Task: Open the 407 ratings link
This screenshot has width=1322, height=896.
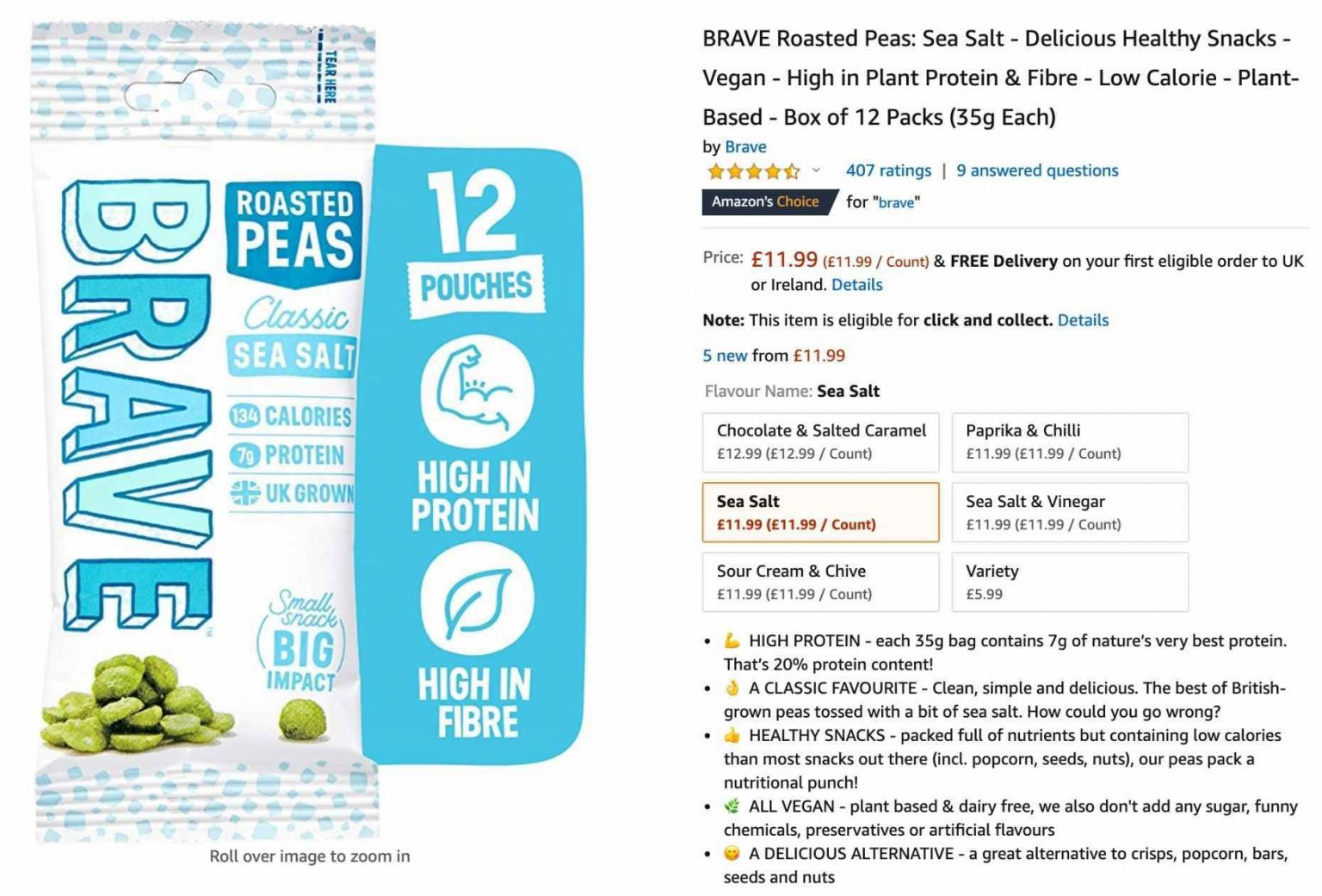Action: click(888, 170)
